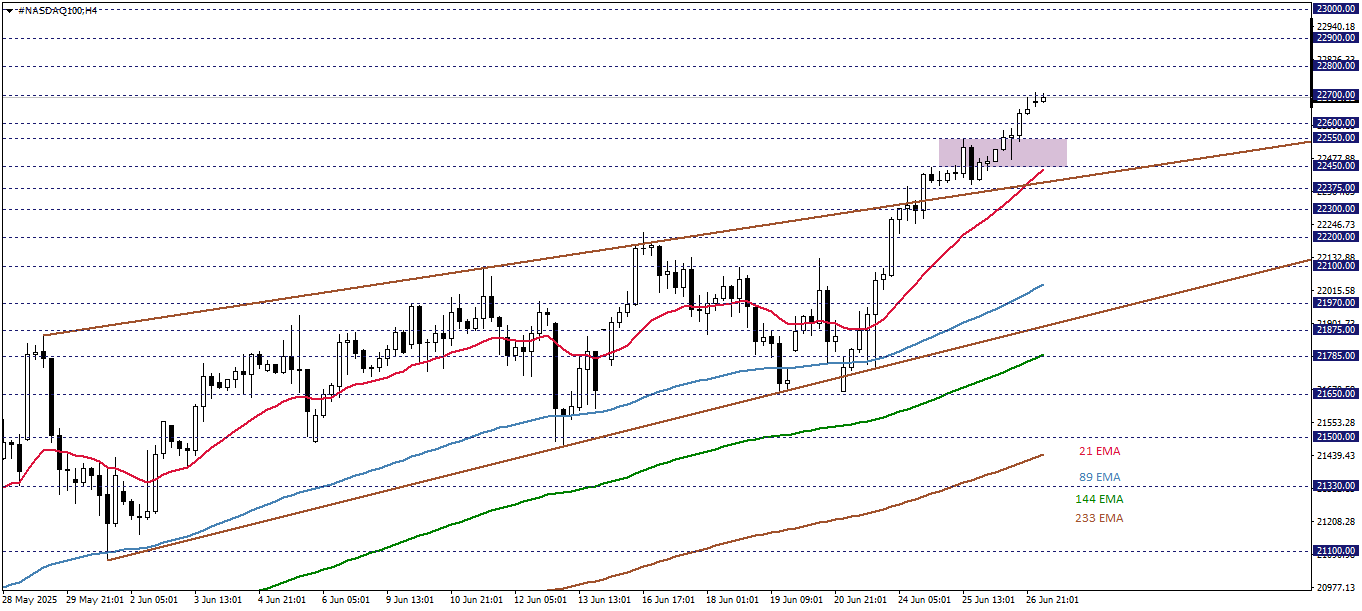Click the 16 Jun 17:01 time label
Screen dimensions: 1362x611
pos(668,600)
